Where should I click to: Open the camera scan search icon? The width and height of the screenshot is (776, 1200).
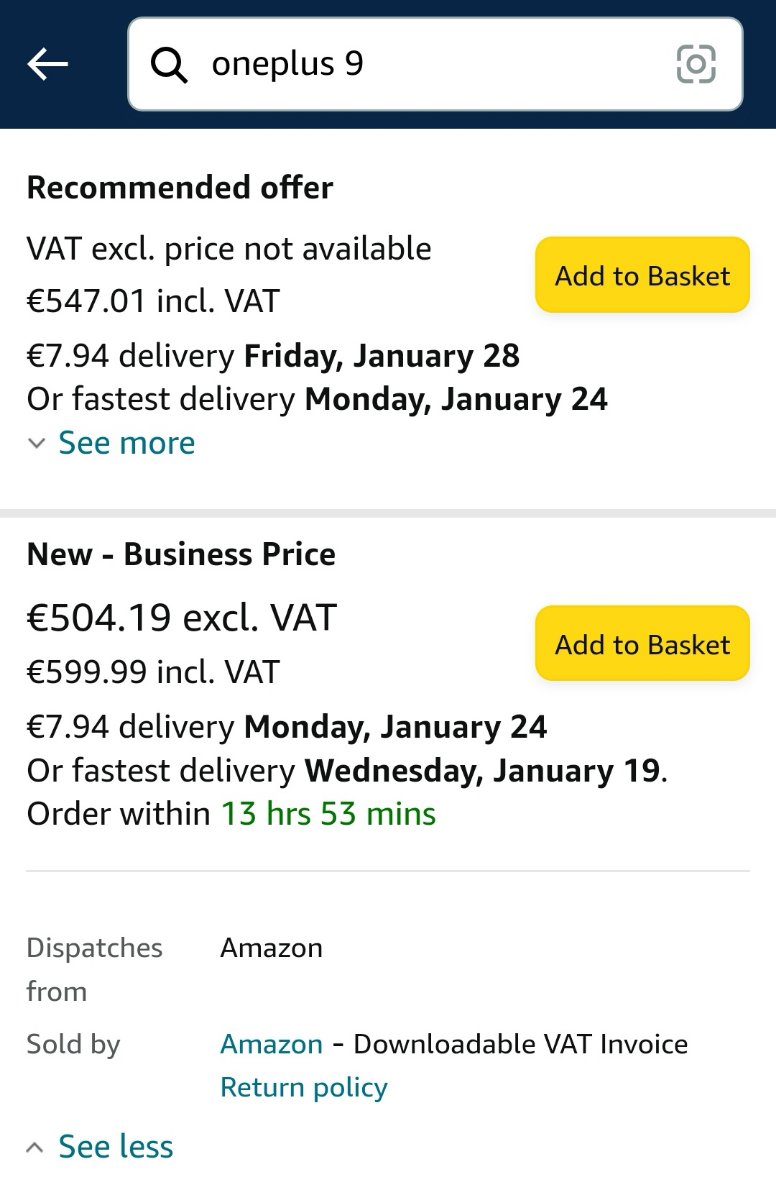coord(696,65)
